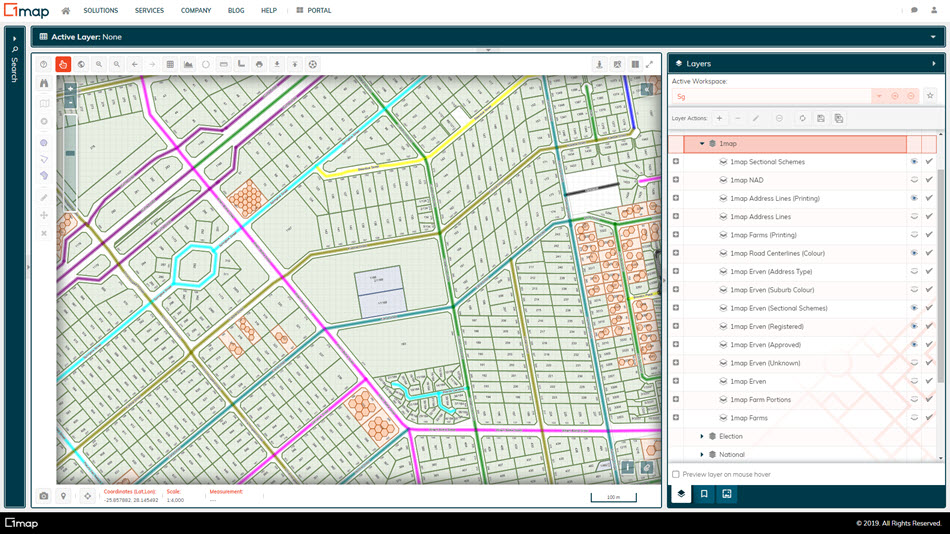Click the download toolbar icon
The width and height of the screenshot is (950, 534).
point(277,64)
